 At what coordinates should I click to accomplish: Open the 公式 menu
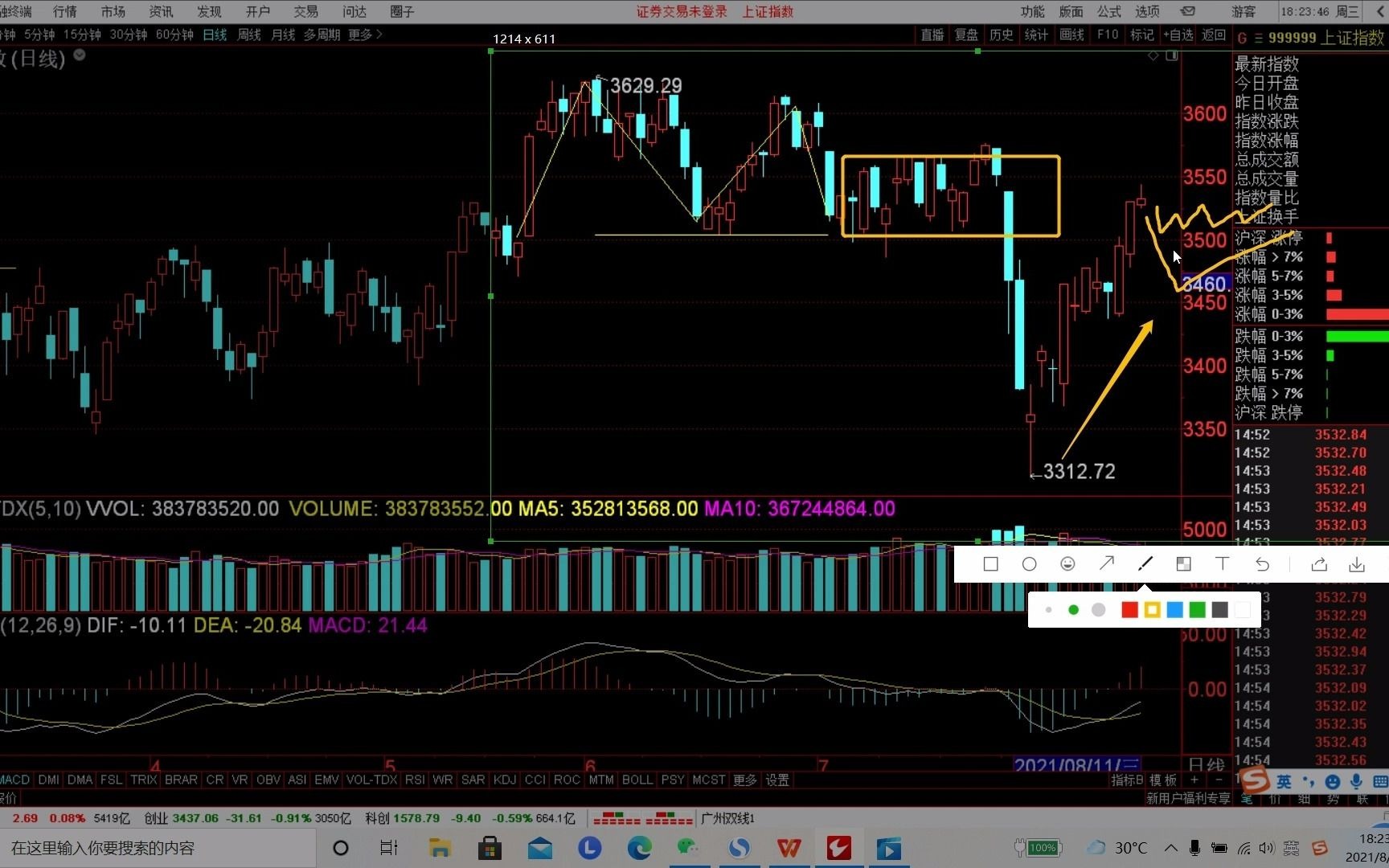coord(1109,11)
